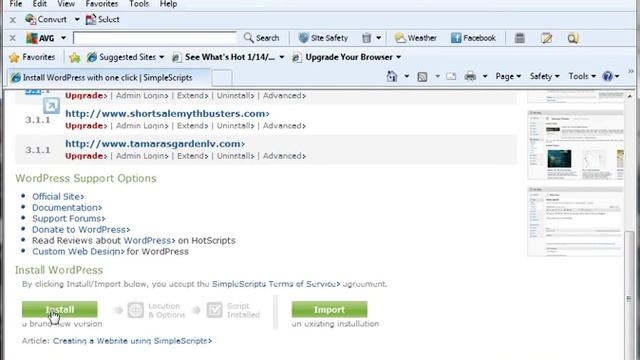Open the Weather toolbar button
Image resolution: width=640 pixels, height=360 pixels.
click(x=416, y=38)
